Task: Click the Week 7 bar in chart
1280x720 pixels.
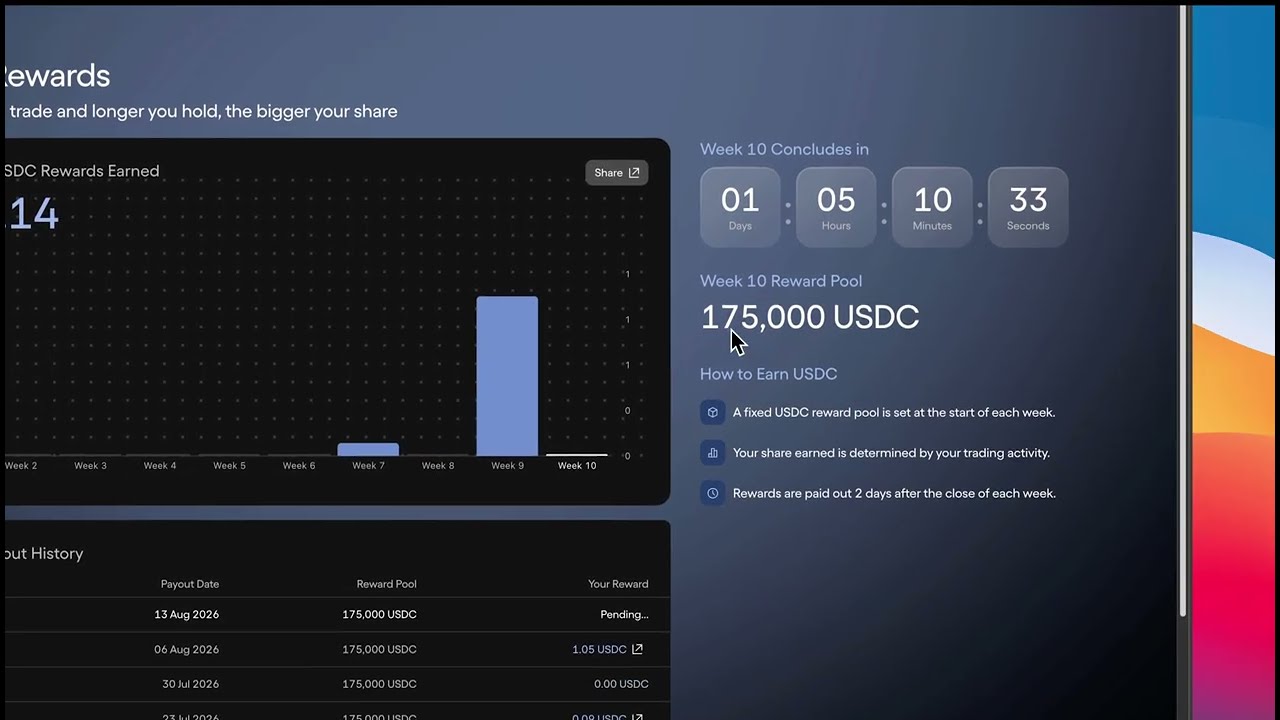Action: coord(368,450)
